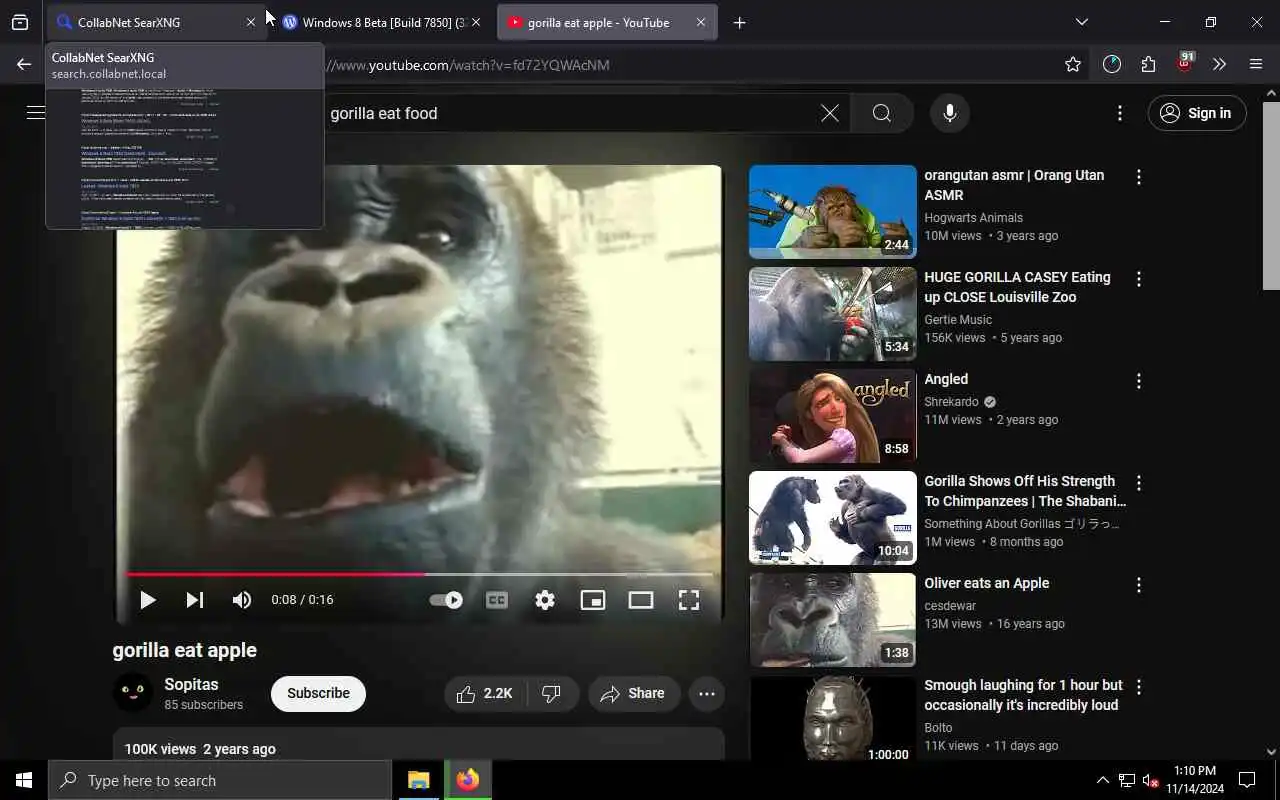The height and width of the screenshot is (800, 1280).
Task: Close the YouTube tab
Action: click(x=701, y=22)
